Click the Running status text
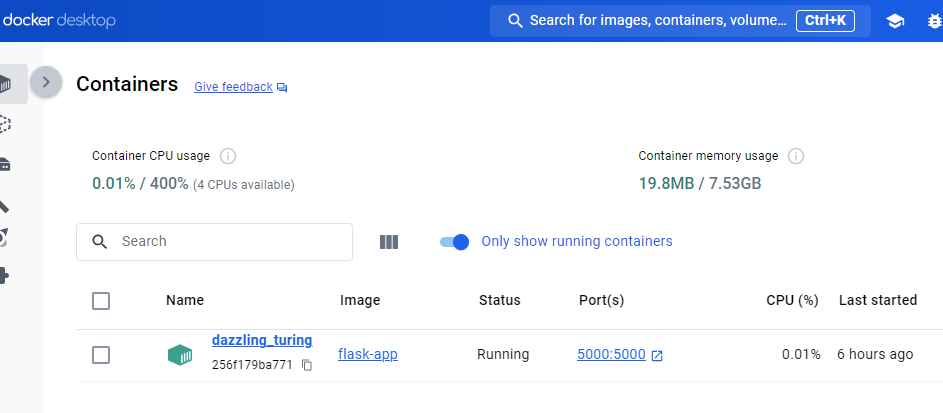This screenshot has height=413, width=943. click(x=503, y=355)
